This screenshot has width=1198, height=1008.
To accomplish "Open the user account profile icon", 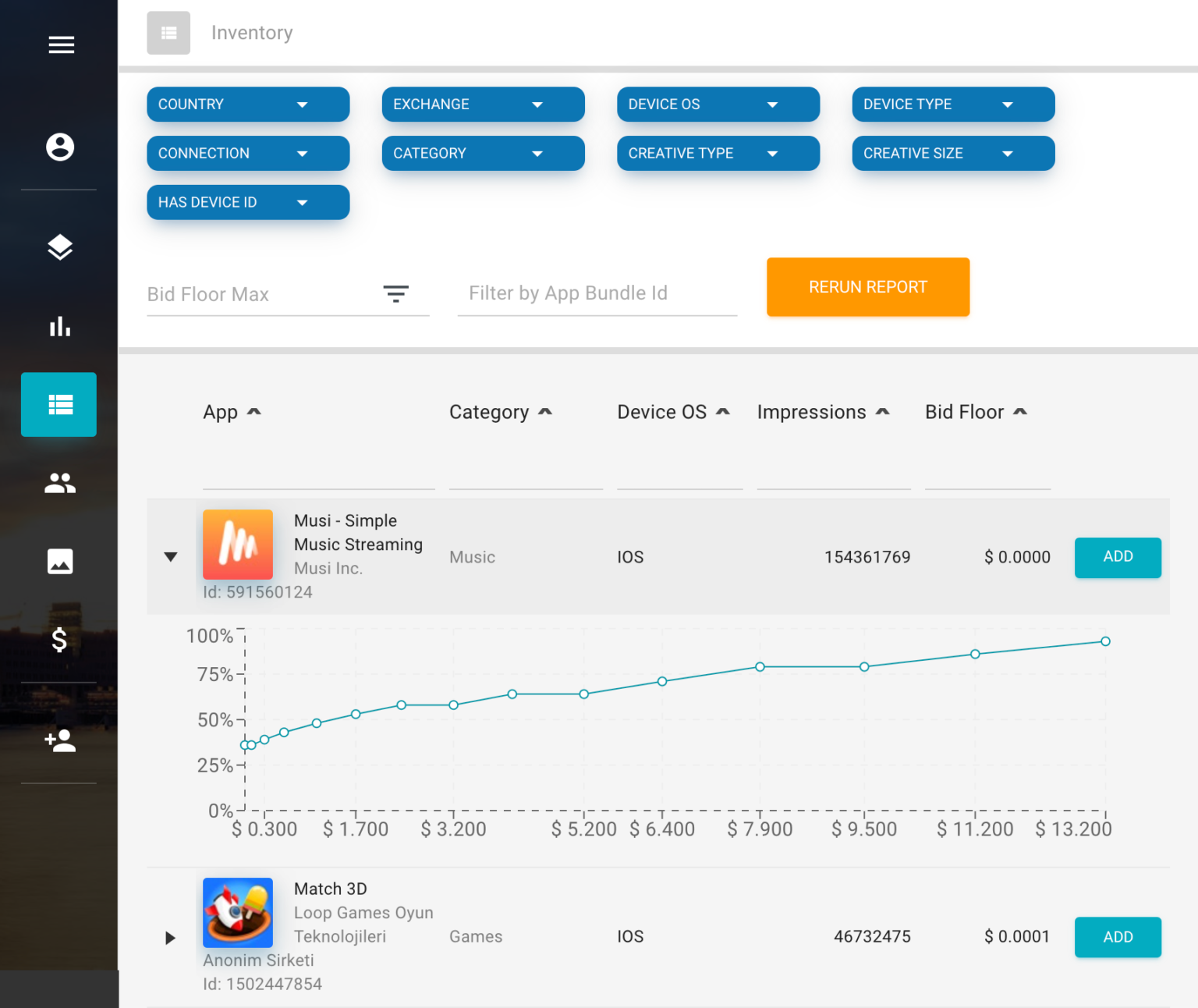I will tap(60, 147).
